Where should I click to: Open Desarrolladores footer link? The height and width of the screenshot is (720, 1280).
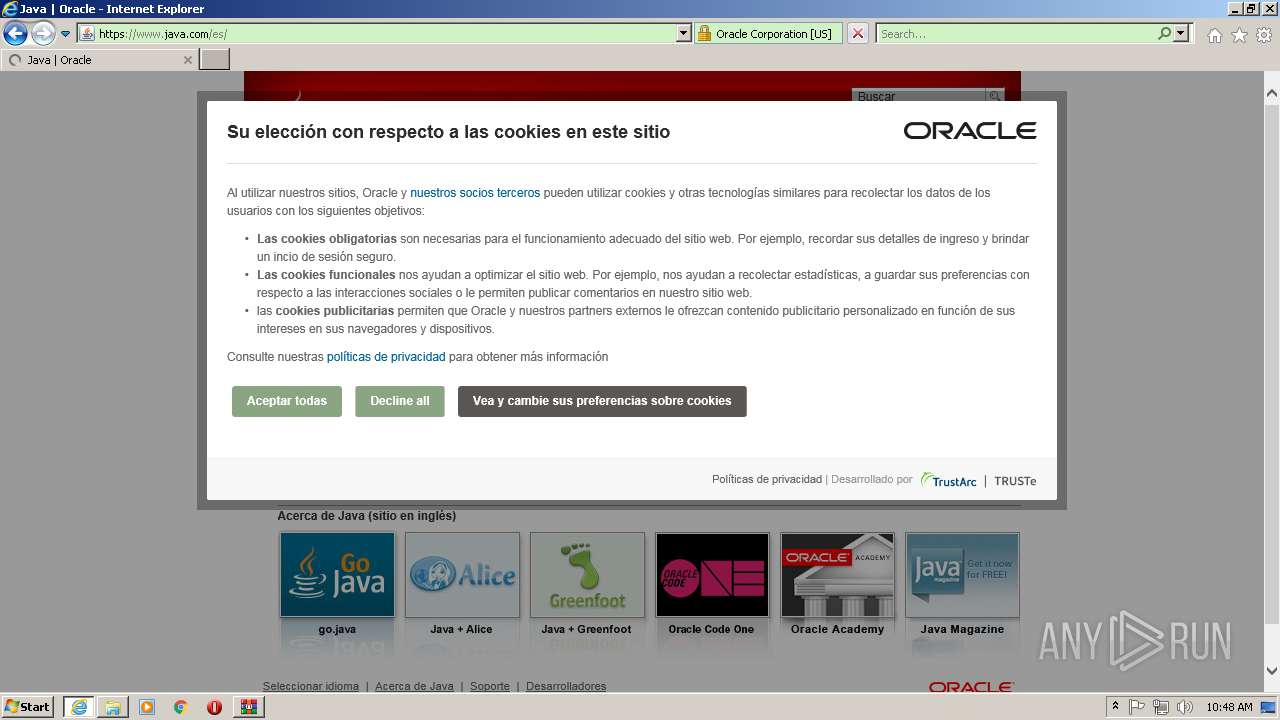tap(566, 686)
